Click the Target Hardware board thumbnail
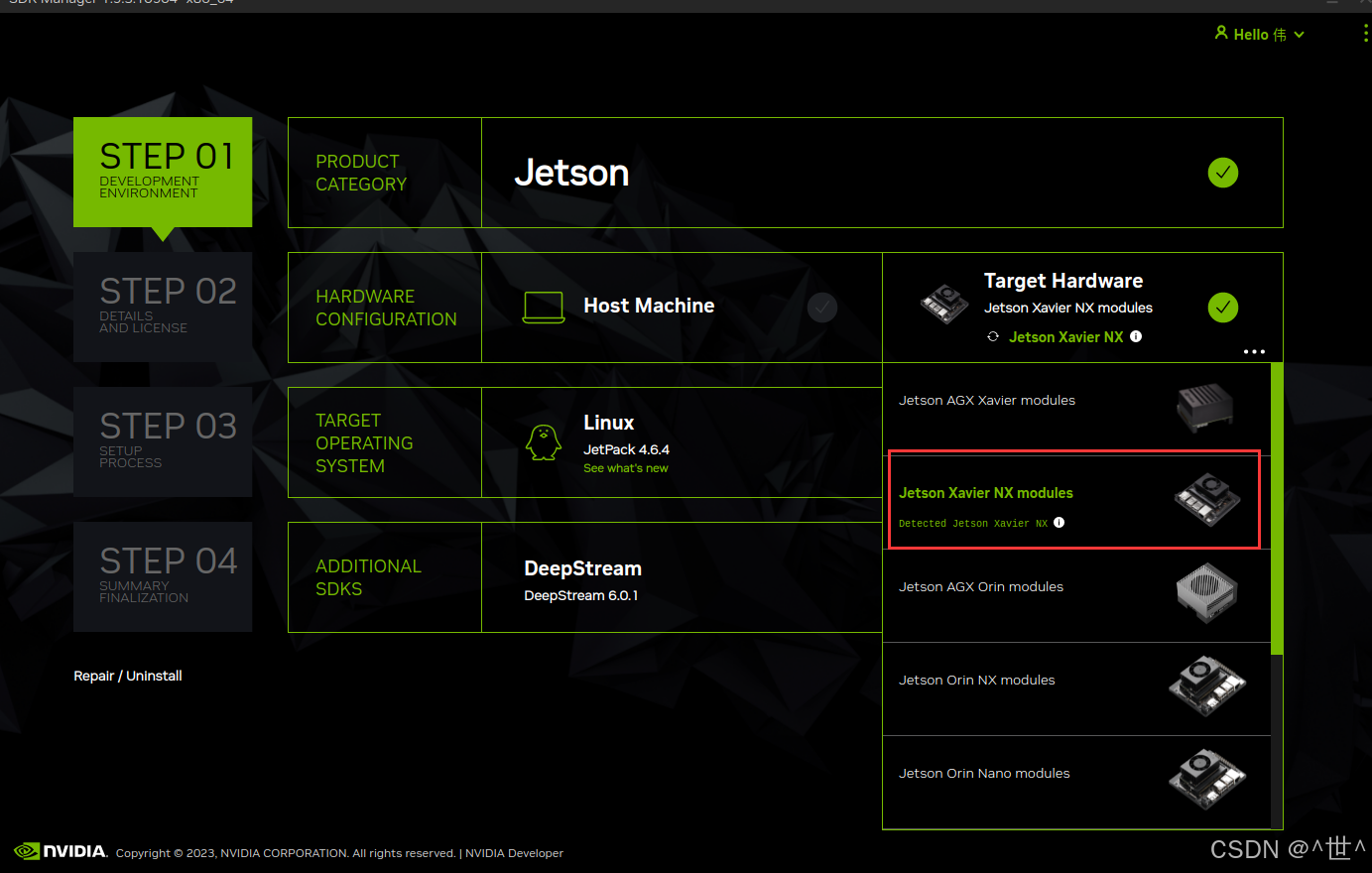Viewport: 1372px width, 873px height. [944, 304]
